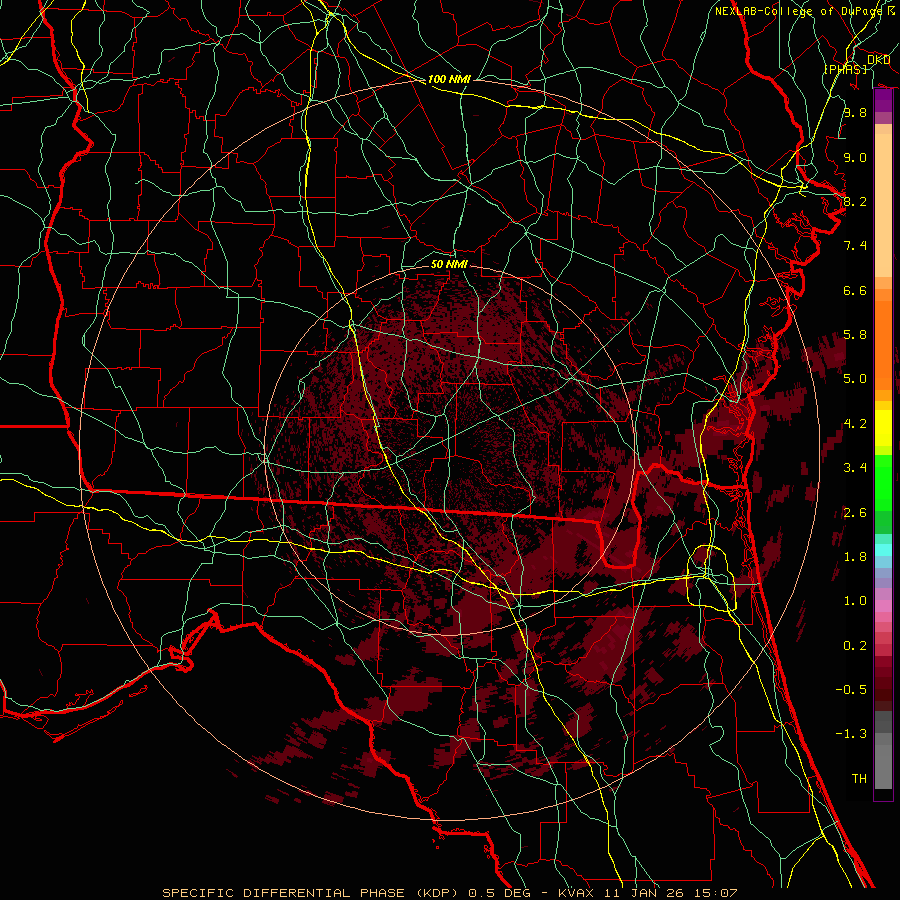The image size is (900, 900).
Task: Click the 50 NMI range ring label
Action: (449, 265)
